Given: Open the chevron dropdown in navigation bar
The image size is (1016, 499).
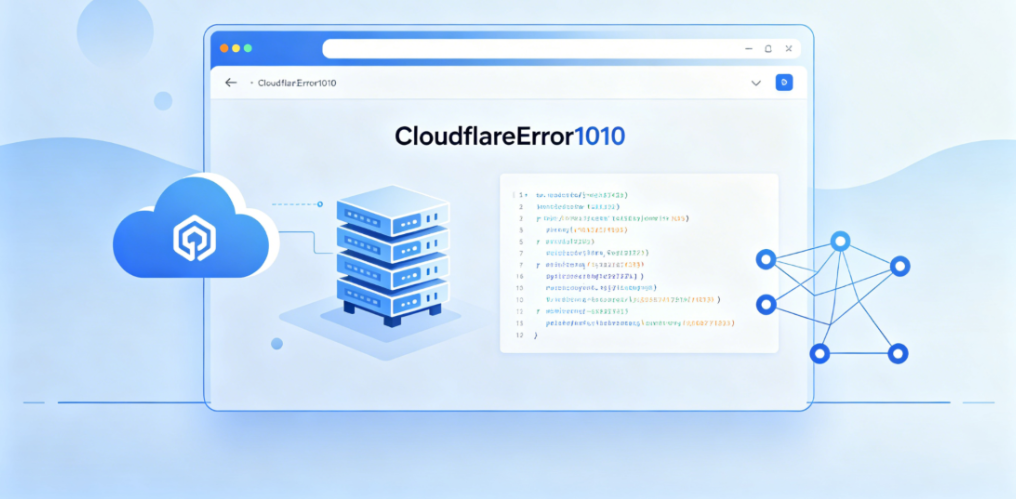Looking at the screenshot, I should (756, 83).
